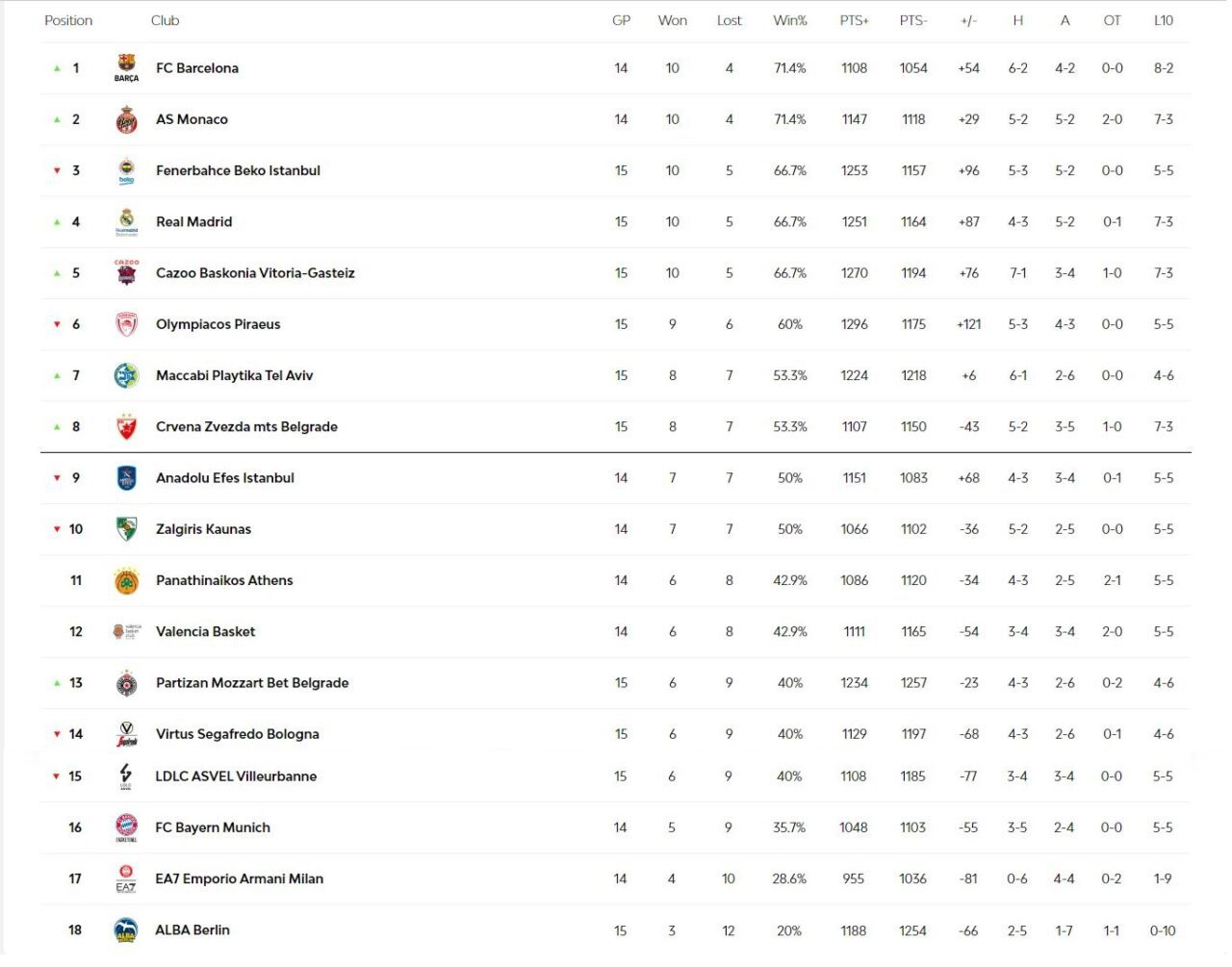This screenshot has height=967, width=1232.
Task: Open the Anadolu Efes Istanbul link
Action: pos(225,478)
